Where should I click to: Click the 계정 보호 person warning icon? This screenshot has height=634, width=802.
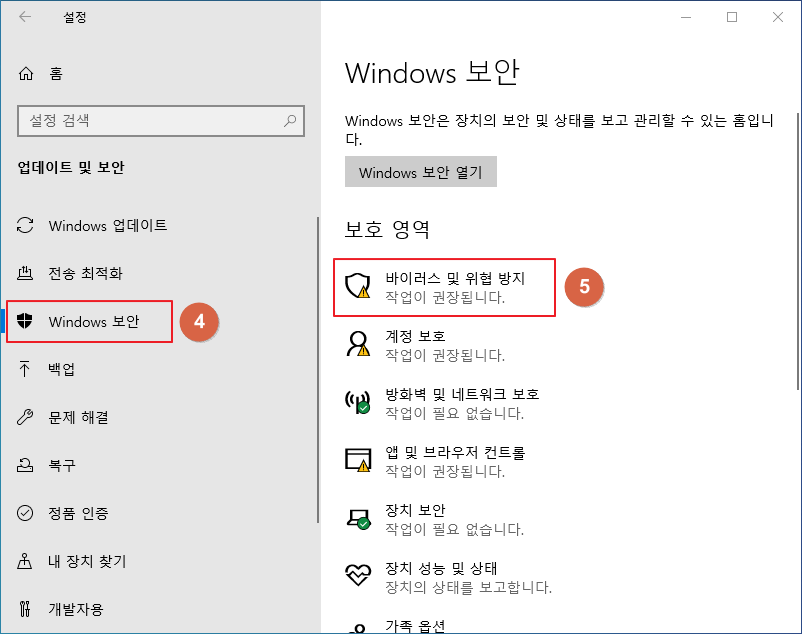(358, 343)
